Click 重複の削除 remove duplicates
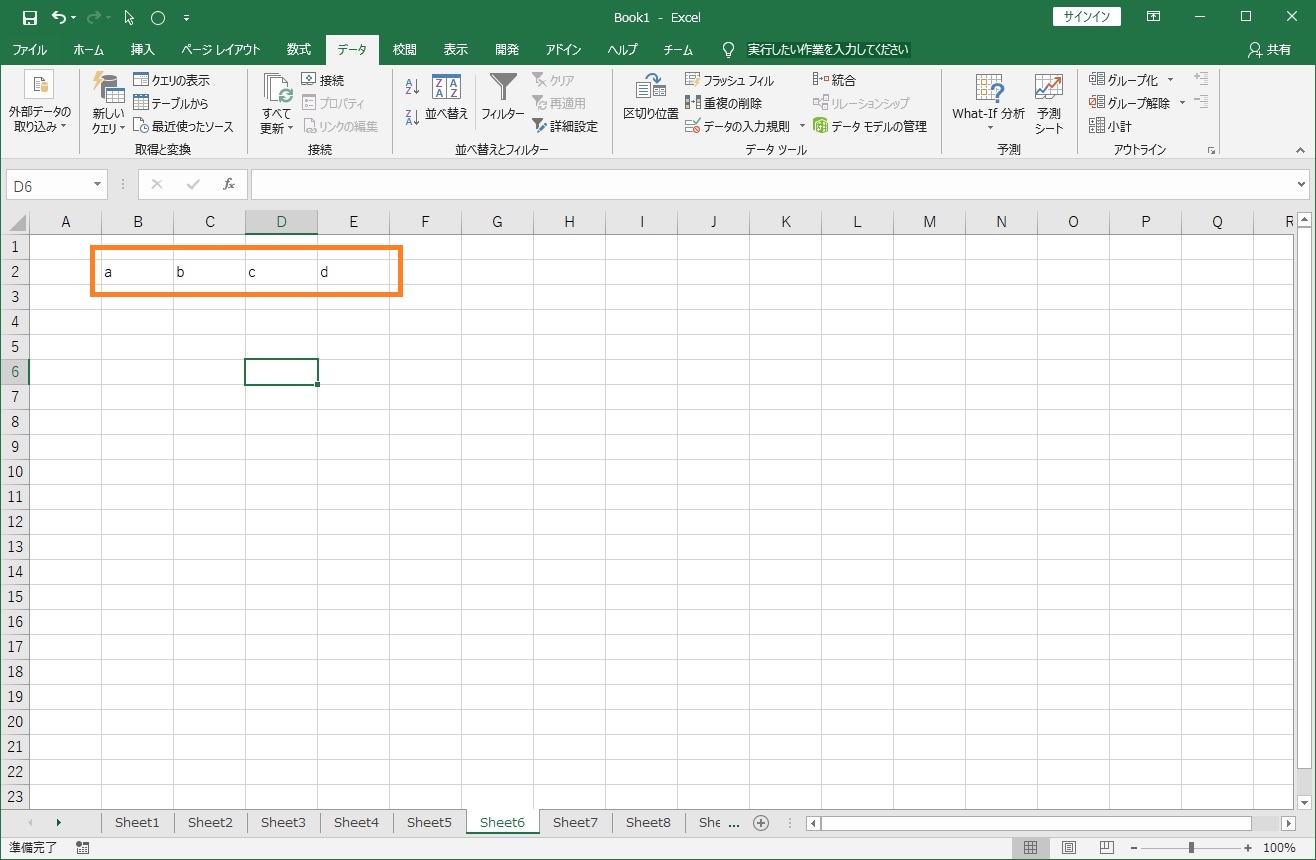This screenshot has height=860, width=1316. (723, 103)
